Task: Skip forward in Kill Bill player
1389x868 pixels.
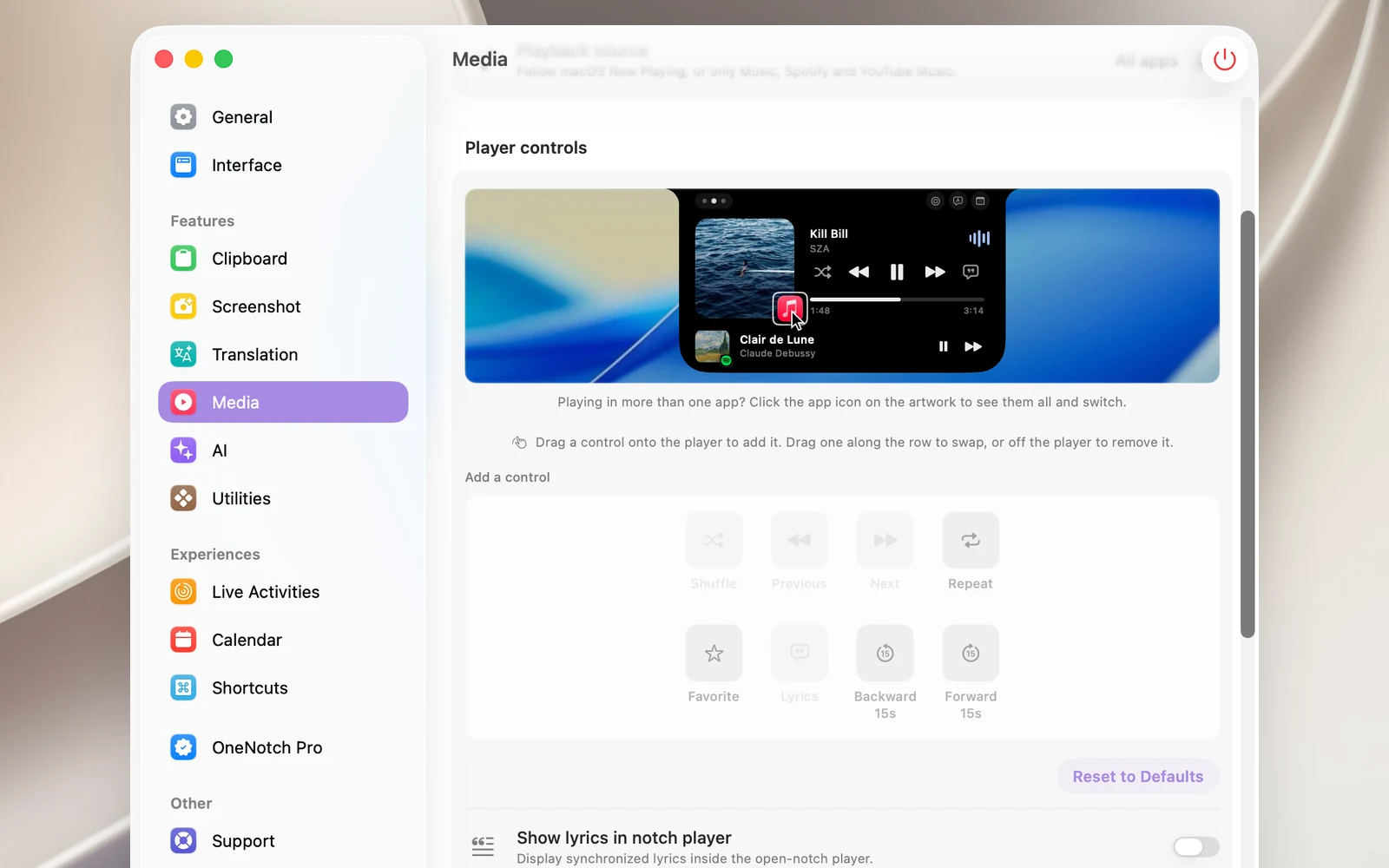Action: point(935,272)
